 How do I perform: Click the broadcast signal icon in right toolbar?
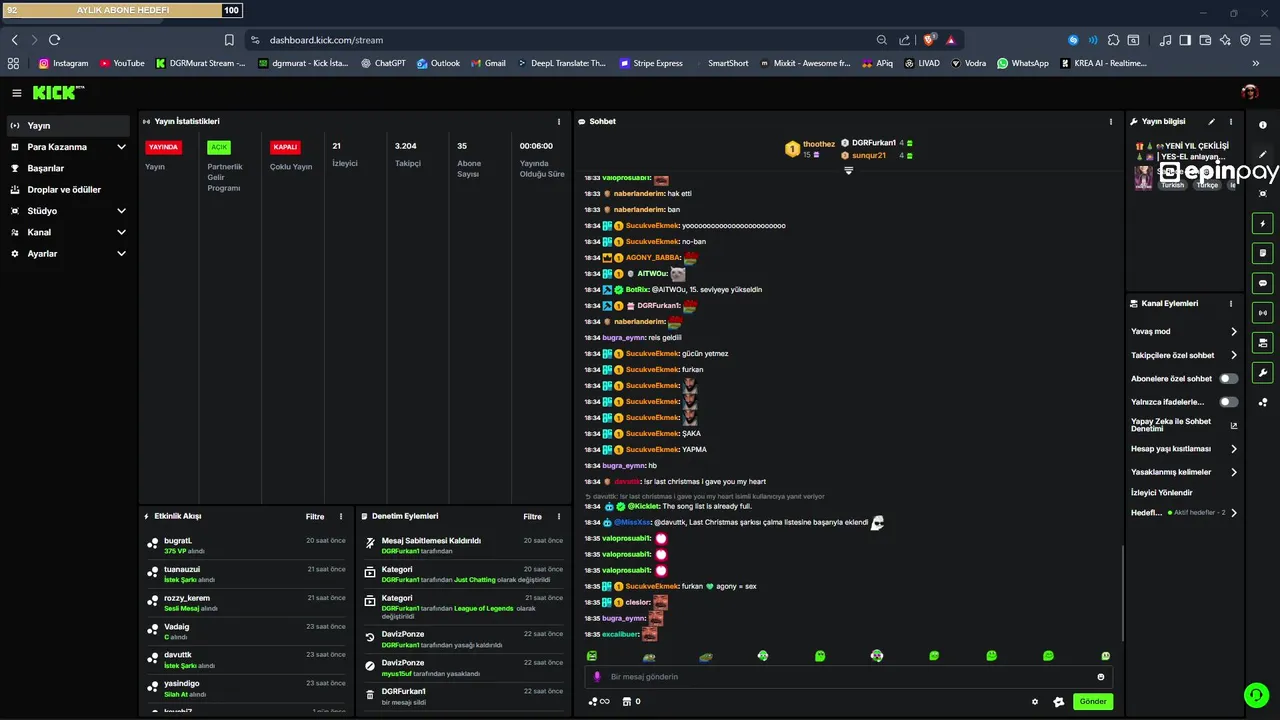pyautogui.click(x=1263, y=313)
